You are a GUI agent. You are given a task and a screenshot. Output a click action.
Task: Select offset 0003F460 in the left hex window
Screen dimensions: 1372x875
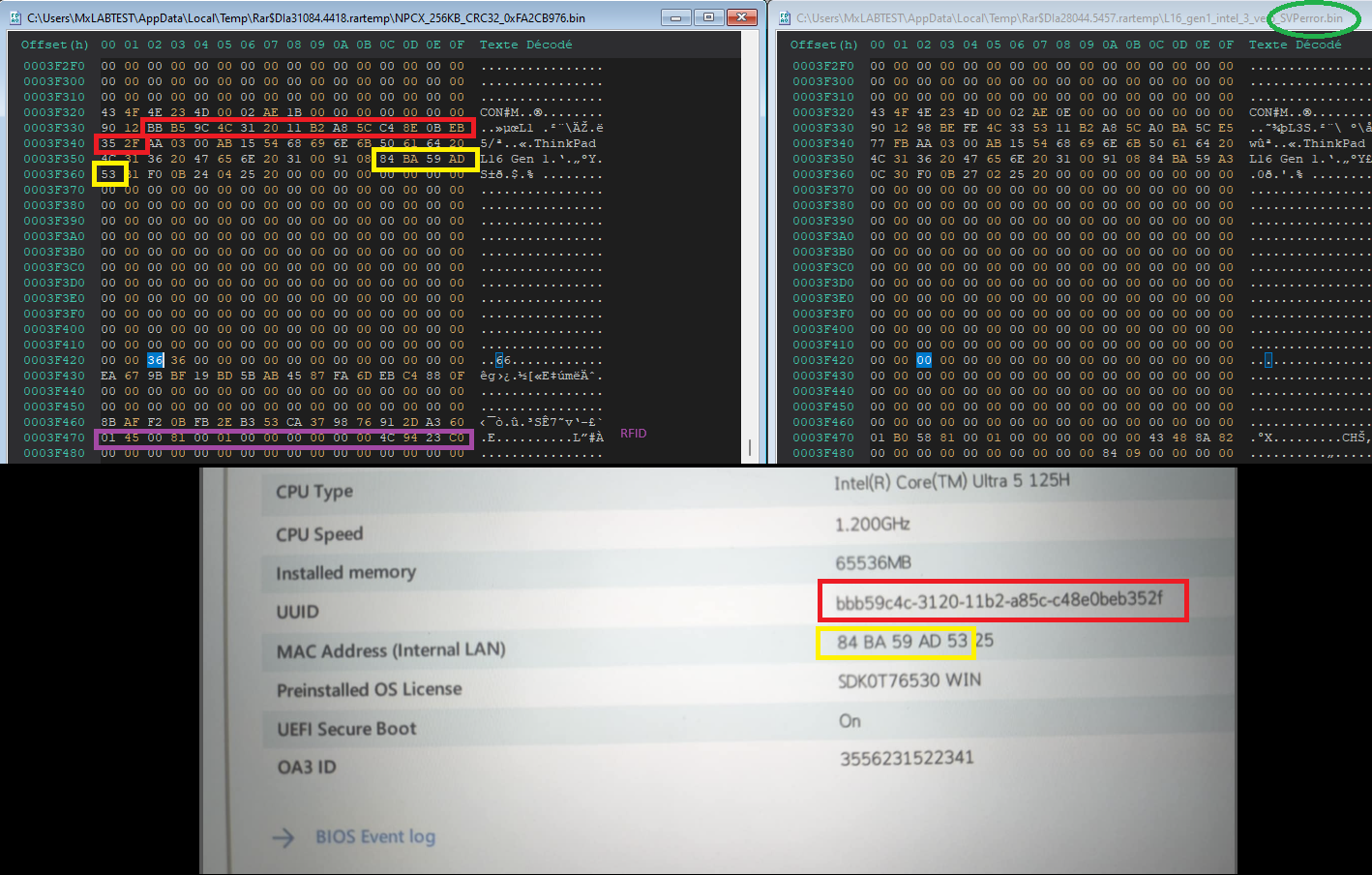click(54, 422)
